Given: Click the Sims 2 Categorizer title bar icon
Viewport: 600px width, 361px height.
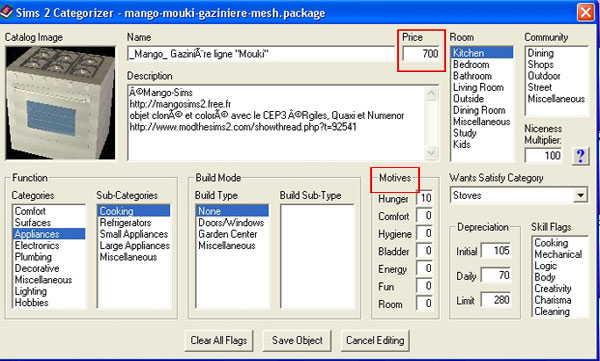Looking at the screenshot, I should [x=6, y=12].
